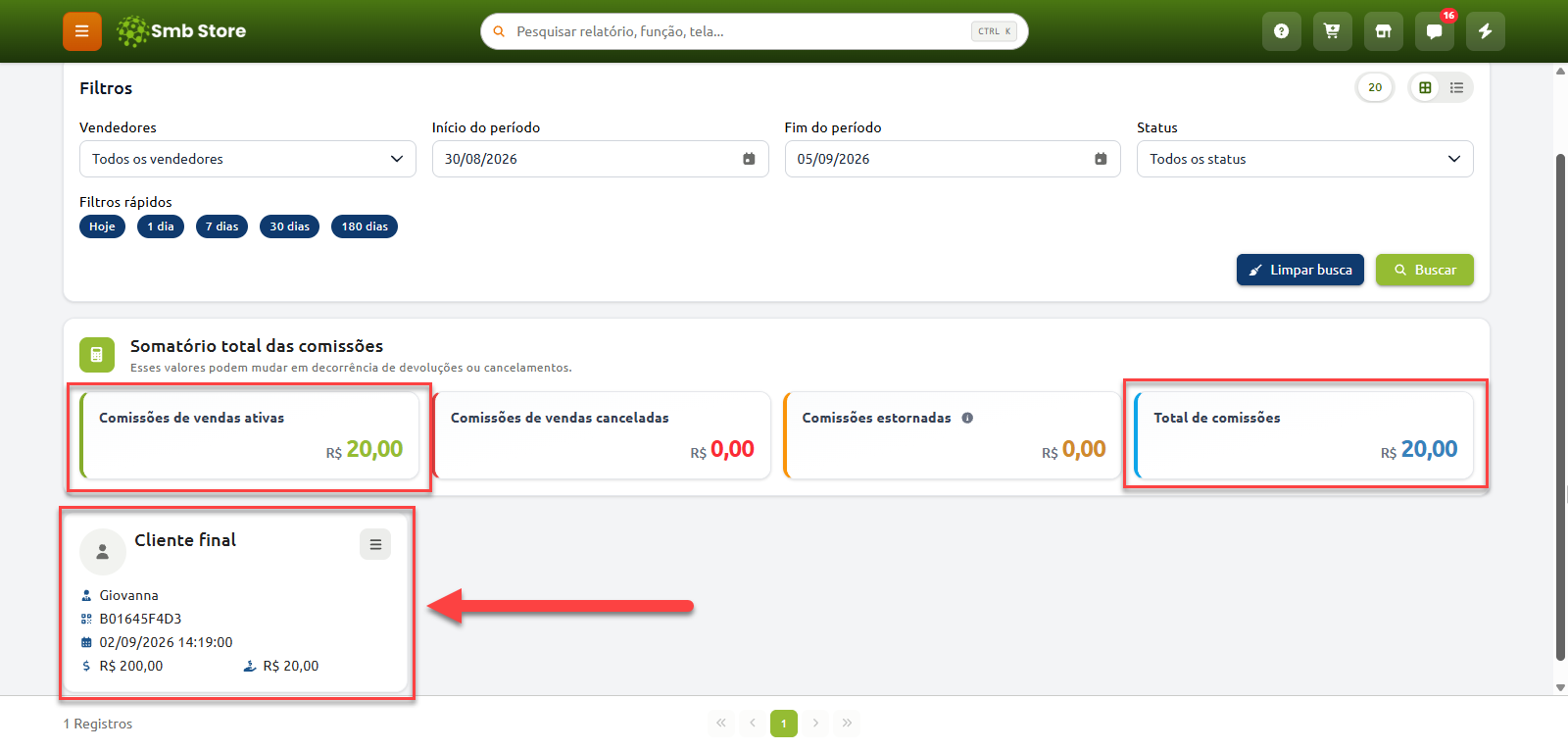This screenshot has width=1568, height=750.
Task: Click the vertical page scrollbar
Action: (x=1560, y=407)
